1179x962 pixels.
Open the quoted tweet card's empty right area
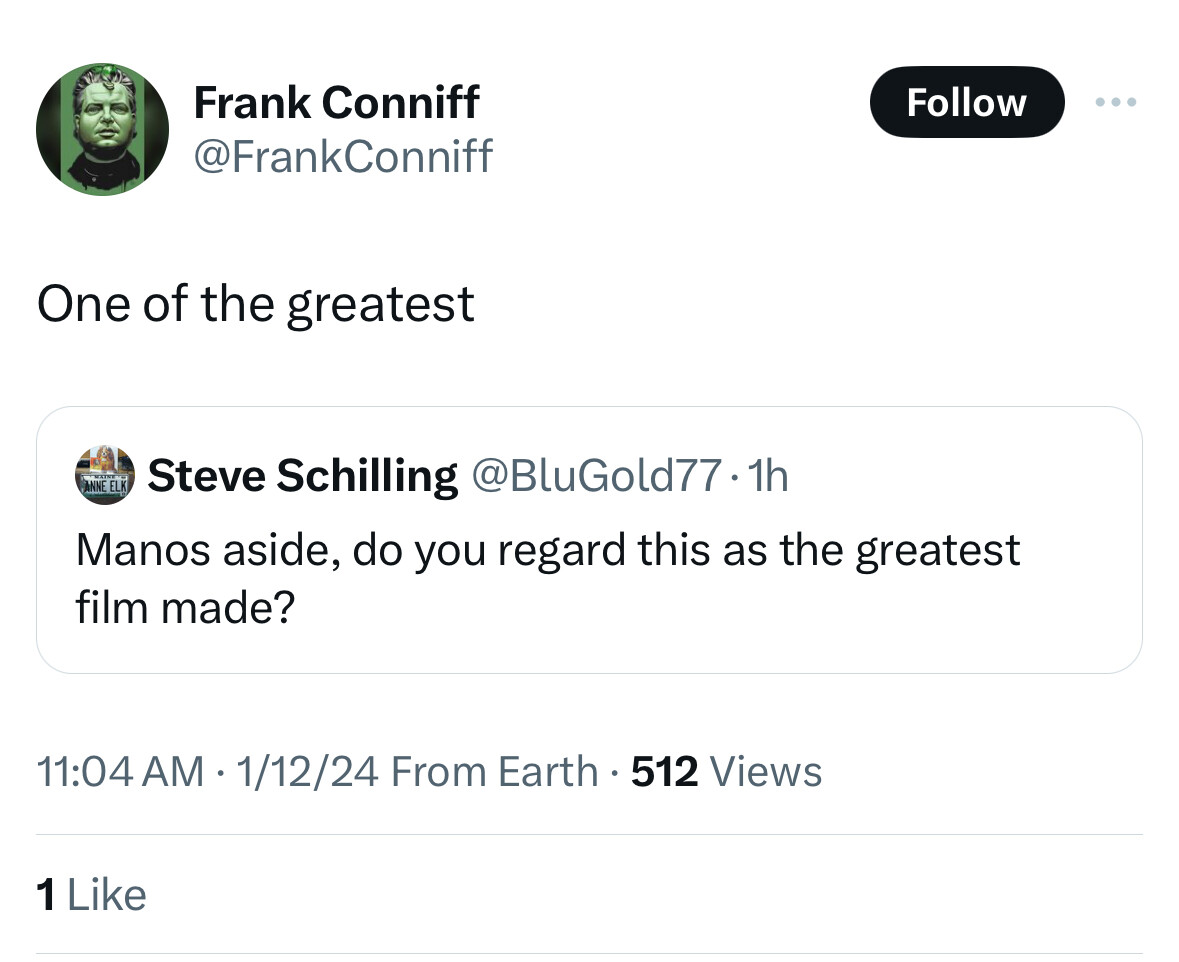pos(900,610)
